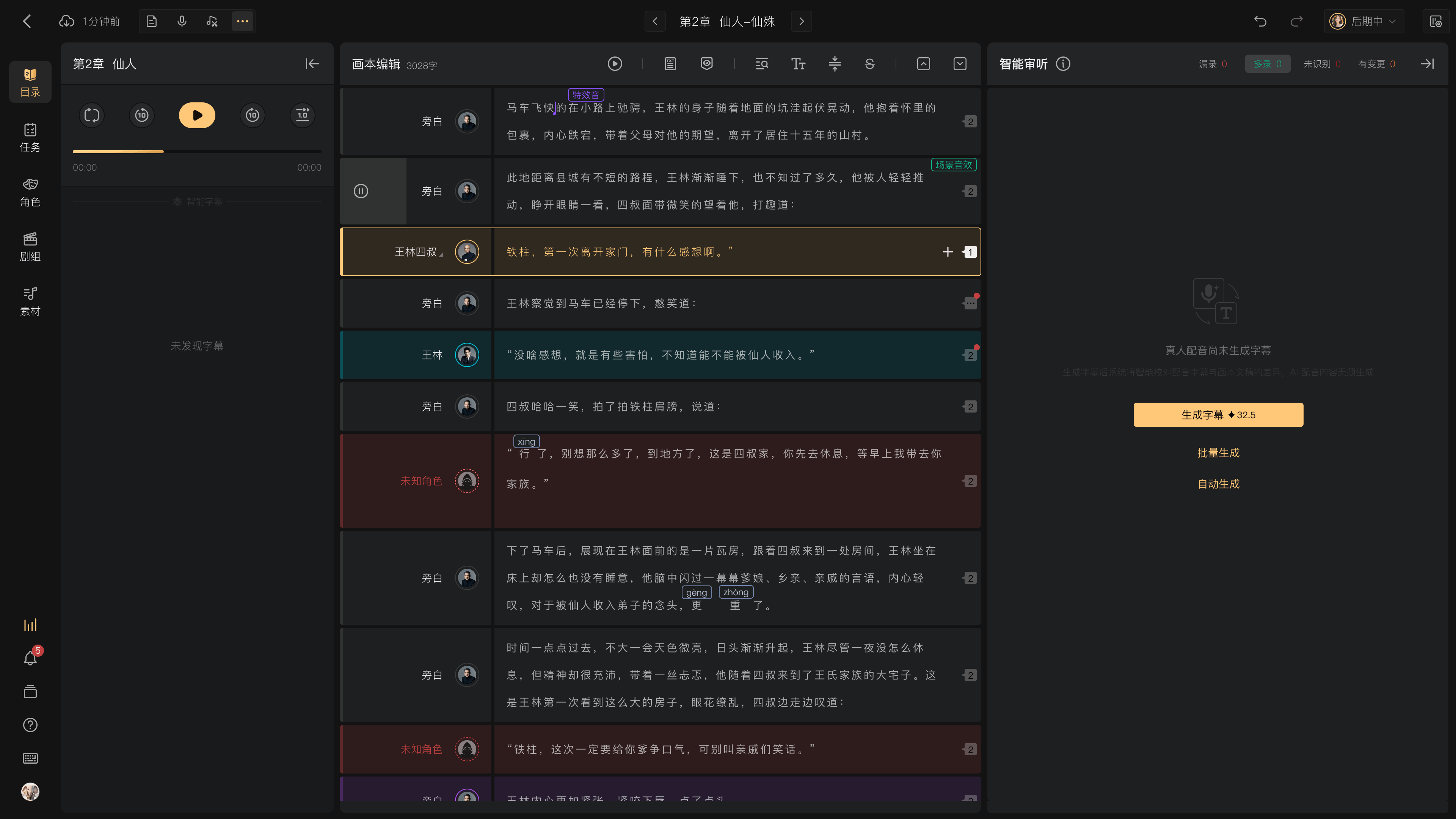
Task: Collapse the 第2章 仙人 panel
Action: [x=312, y=64]
